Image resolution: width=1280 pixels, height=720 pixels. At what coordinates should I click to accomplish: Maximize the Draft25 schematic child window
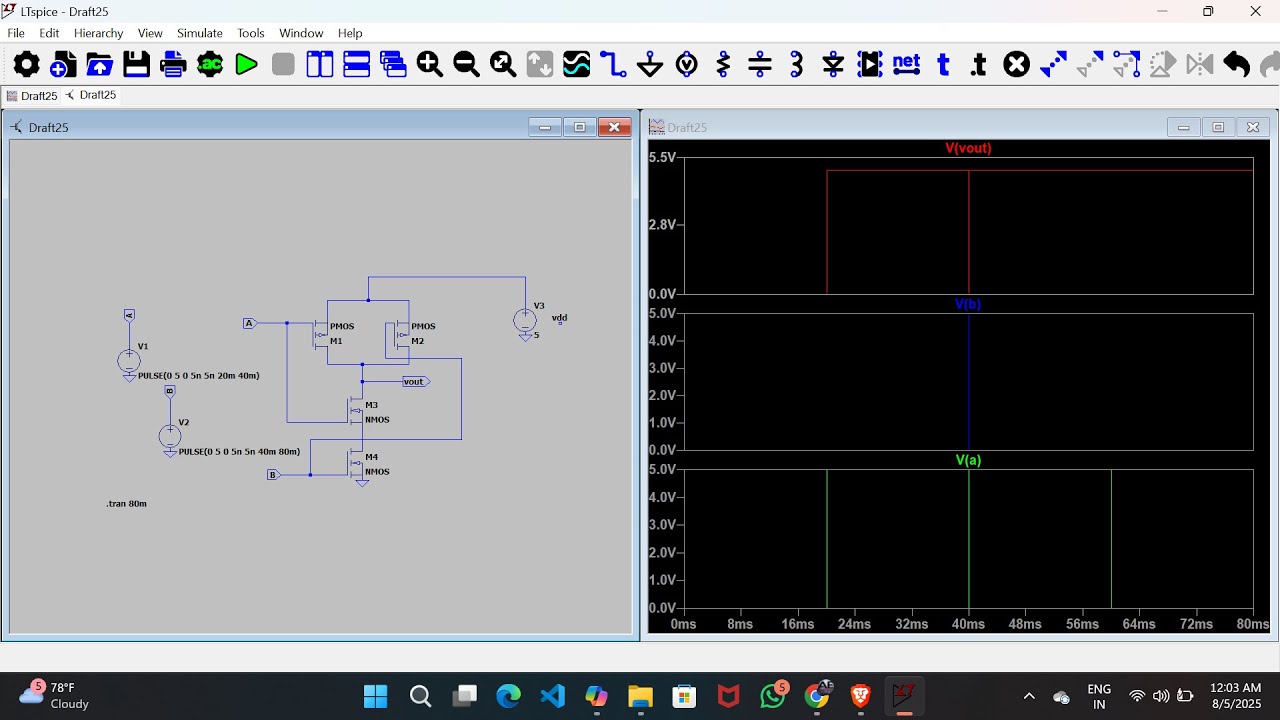point(579,127)
